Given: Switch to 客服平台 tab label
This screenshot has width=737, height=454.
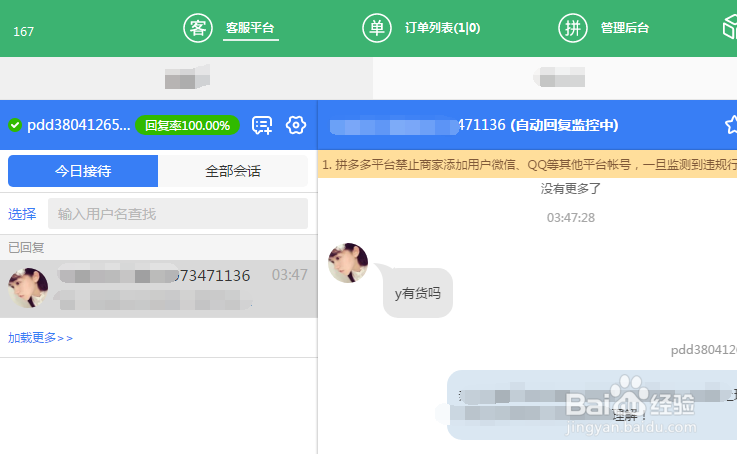Looking at the screenshot, I should point(250,28).
